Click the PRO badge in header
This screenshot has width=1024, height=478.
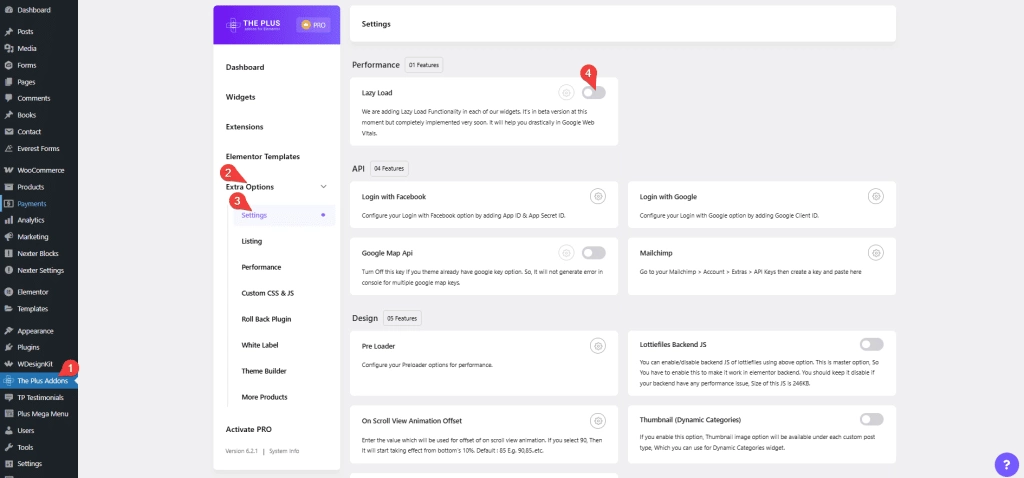click(313, 25)
